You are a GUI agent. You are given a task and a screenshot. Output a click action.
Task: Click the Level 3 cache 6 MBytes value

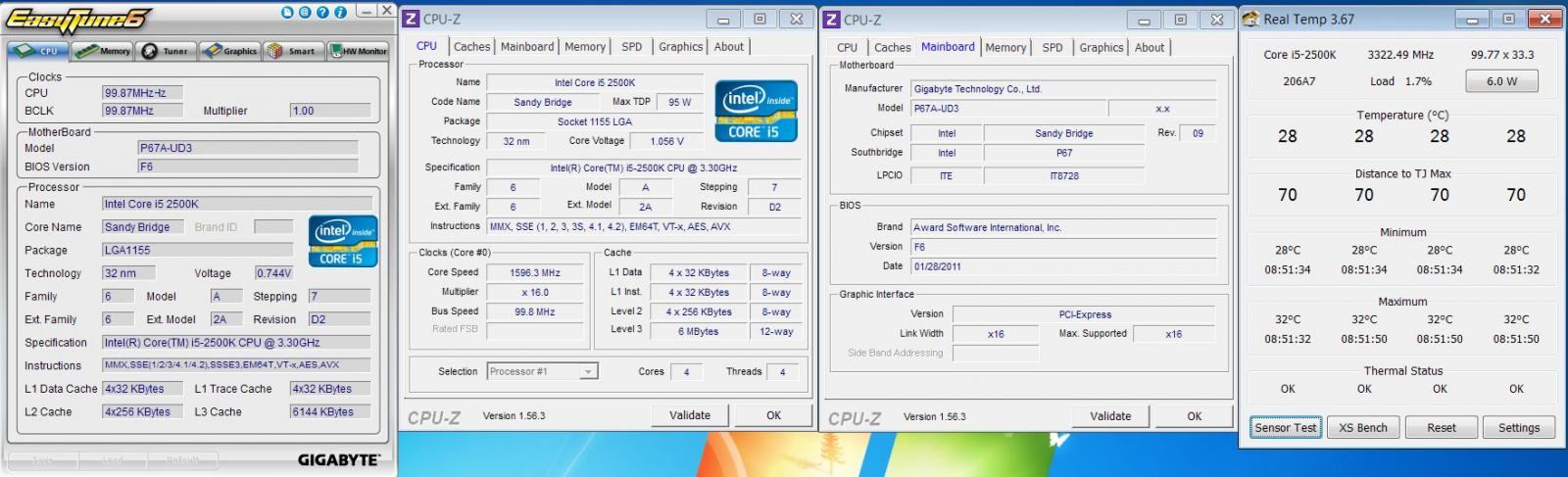point(699,331)
